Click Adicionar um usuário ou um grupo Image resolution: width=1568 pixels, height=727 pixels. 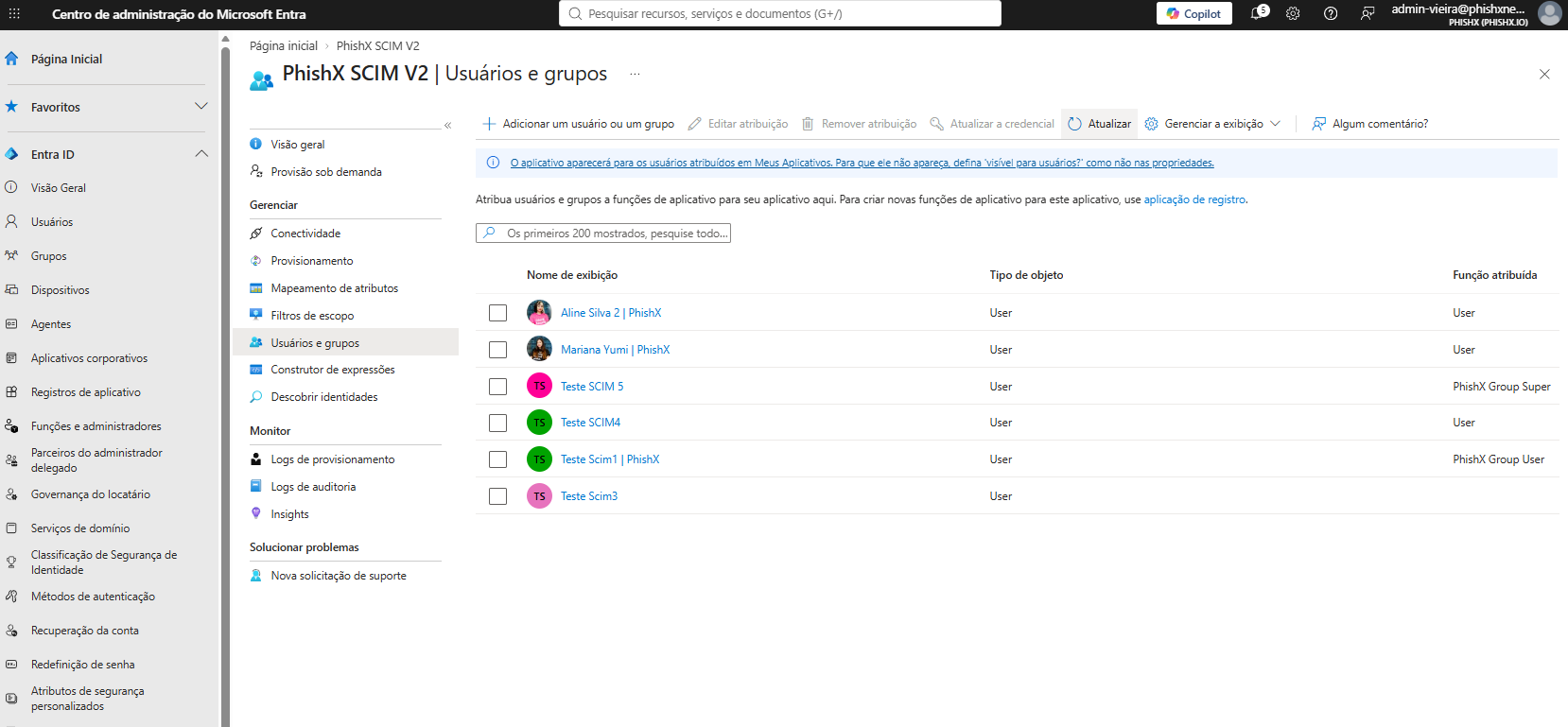tap(579, 124)
